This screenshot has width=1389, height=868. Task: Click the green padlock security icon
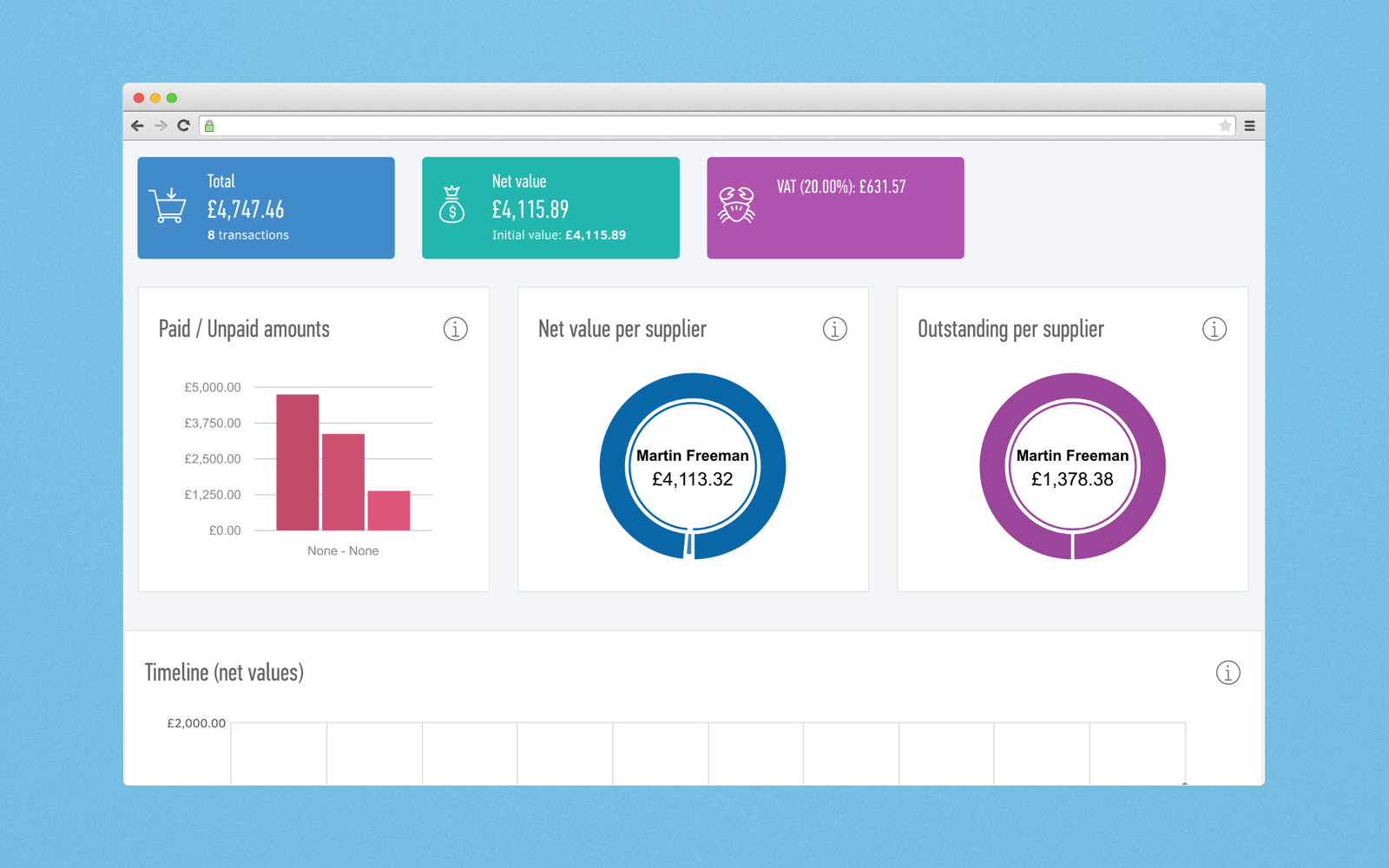click(x=209, y=126)
